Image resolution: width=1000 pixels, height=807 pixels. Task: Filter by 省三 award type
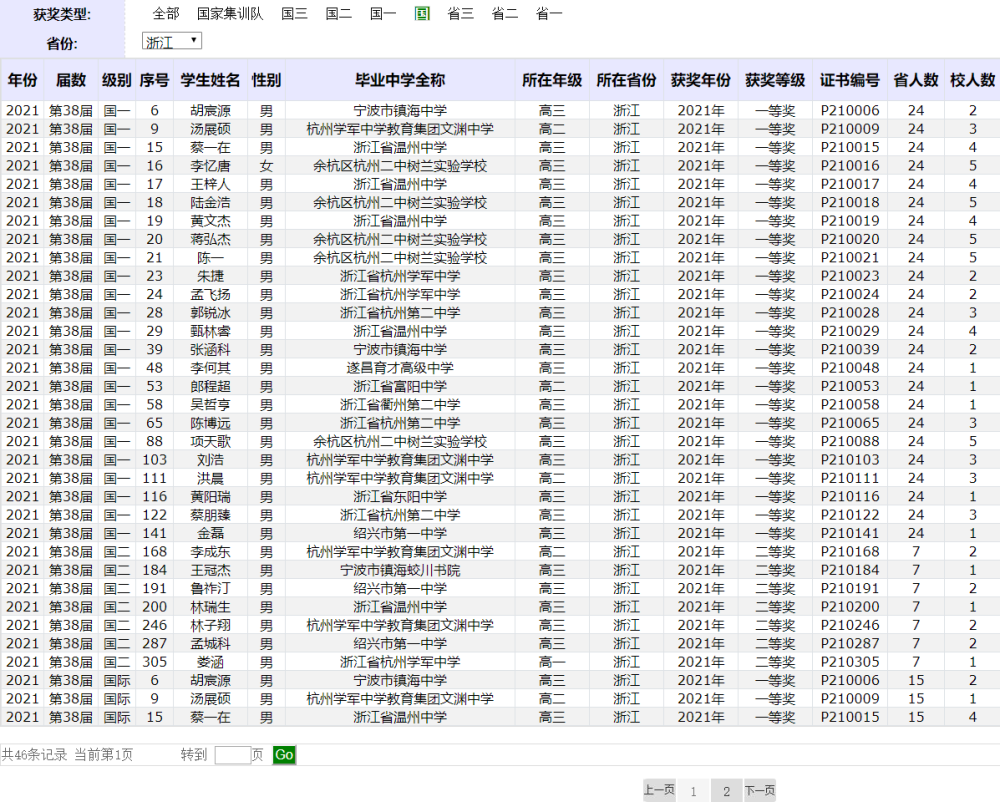pyautogui.click(x=460, y=13)
